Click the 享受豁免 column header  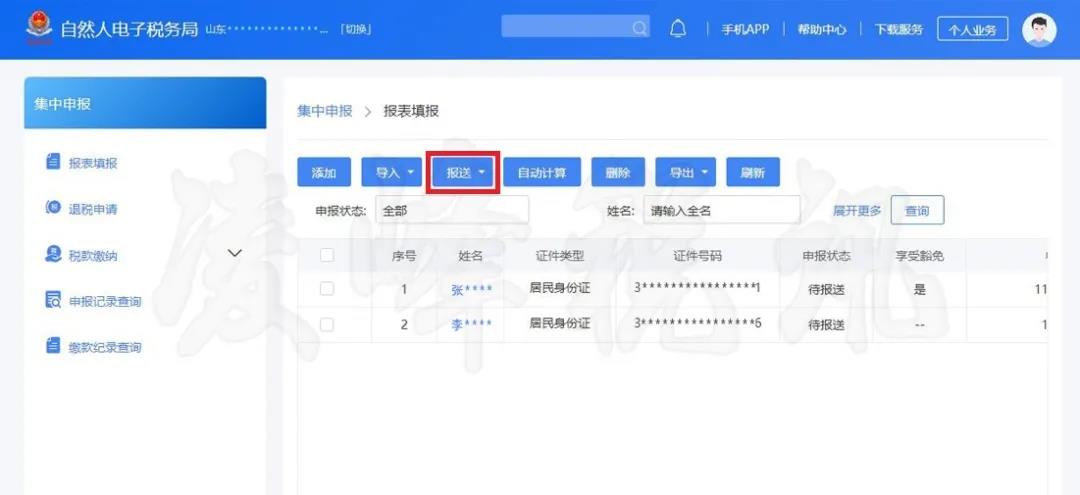pyautogui.click(x=920, y=256)
